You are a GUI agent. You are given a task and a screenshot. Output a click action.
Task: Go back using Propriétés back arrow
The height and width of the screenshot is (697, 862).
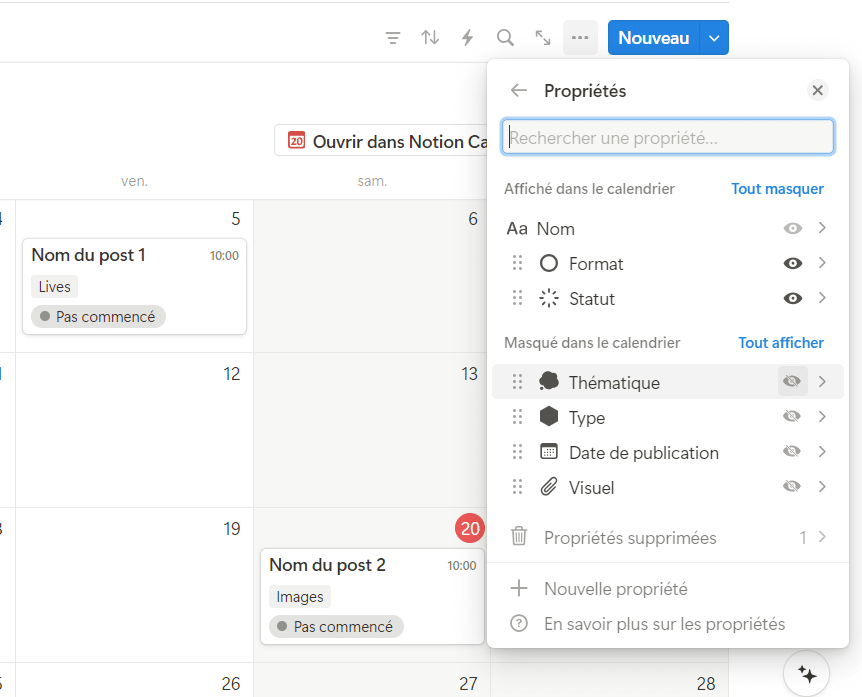(x=518, y=91)
